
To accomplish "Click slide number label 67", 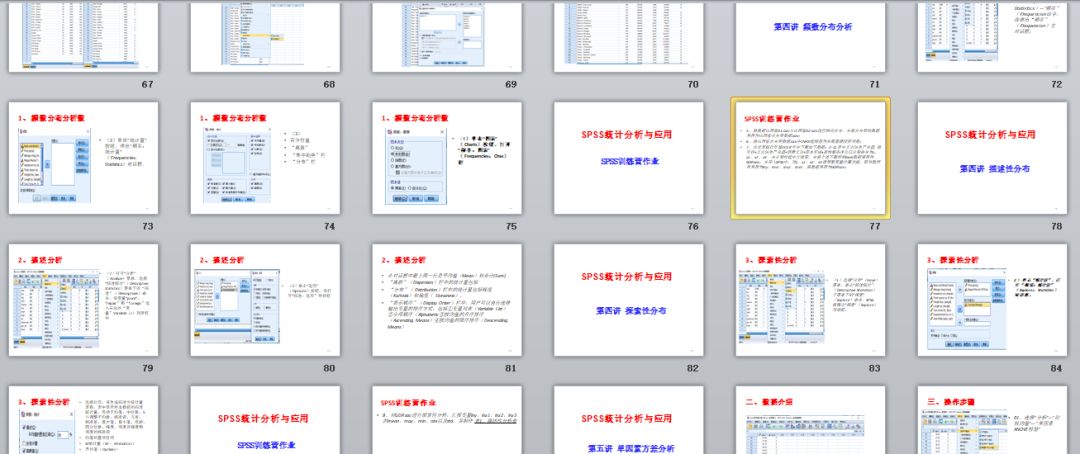I will coord(147,85).
